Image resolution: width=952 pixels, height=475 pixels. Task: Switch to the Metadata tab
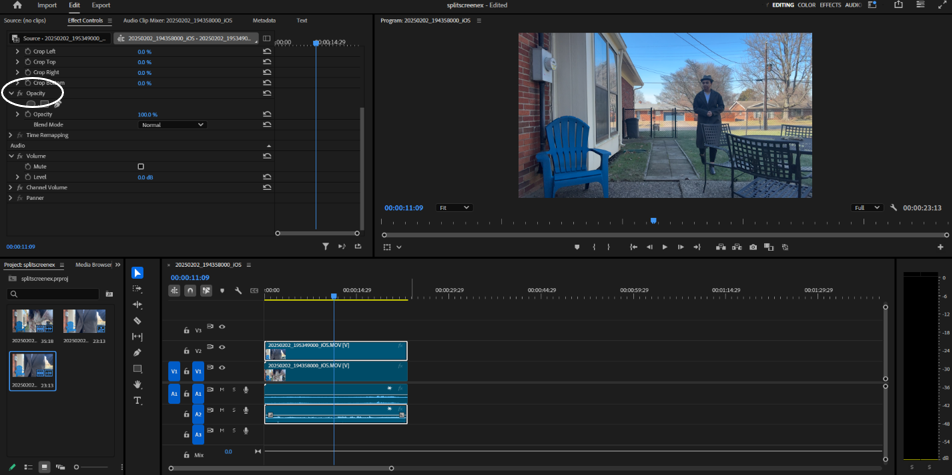(264, 20)
